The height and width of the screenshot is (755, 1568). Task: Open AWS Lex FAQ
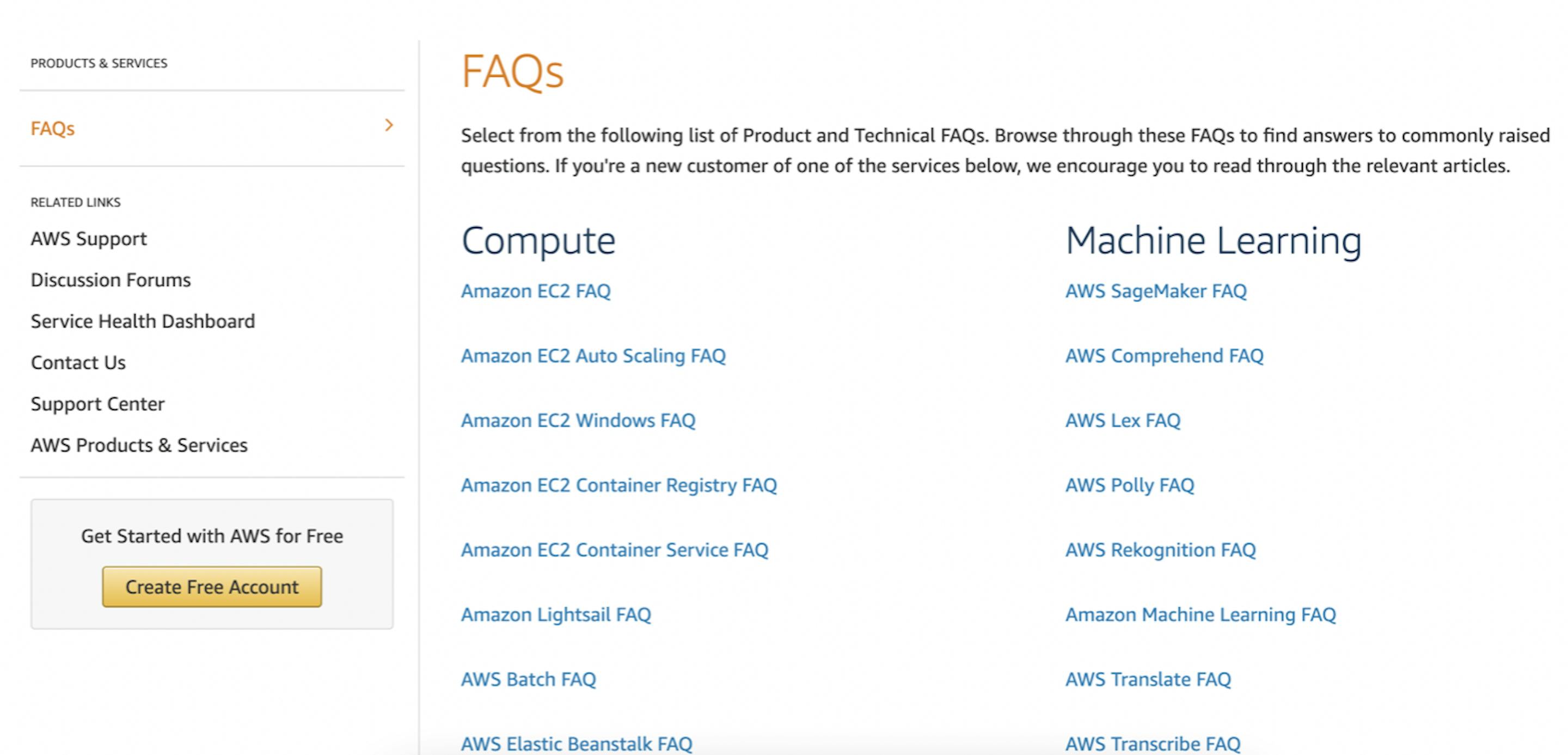(x=1123, y=420)
